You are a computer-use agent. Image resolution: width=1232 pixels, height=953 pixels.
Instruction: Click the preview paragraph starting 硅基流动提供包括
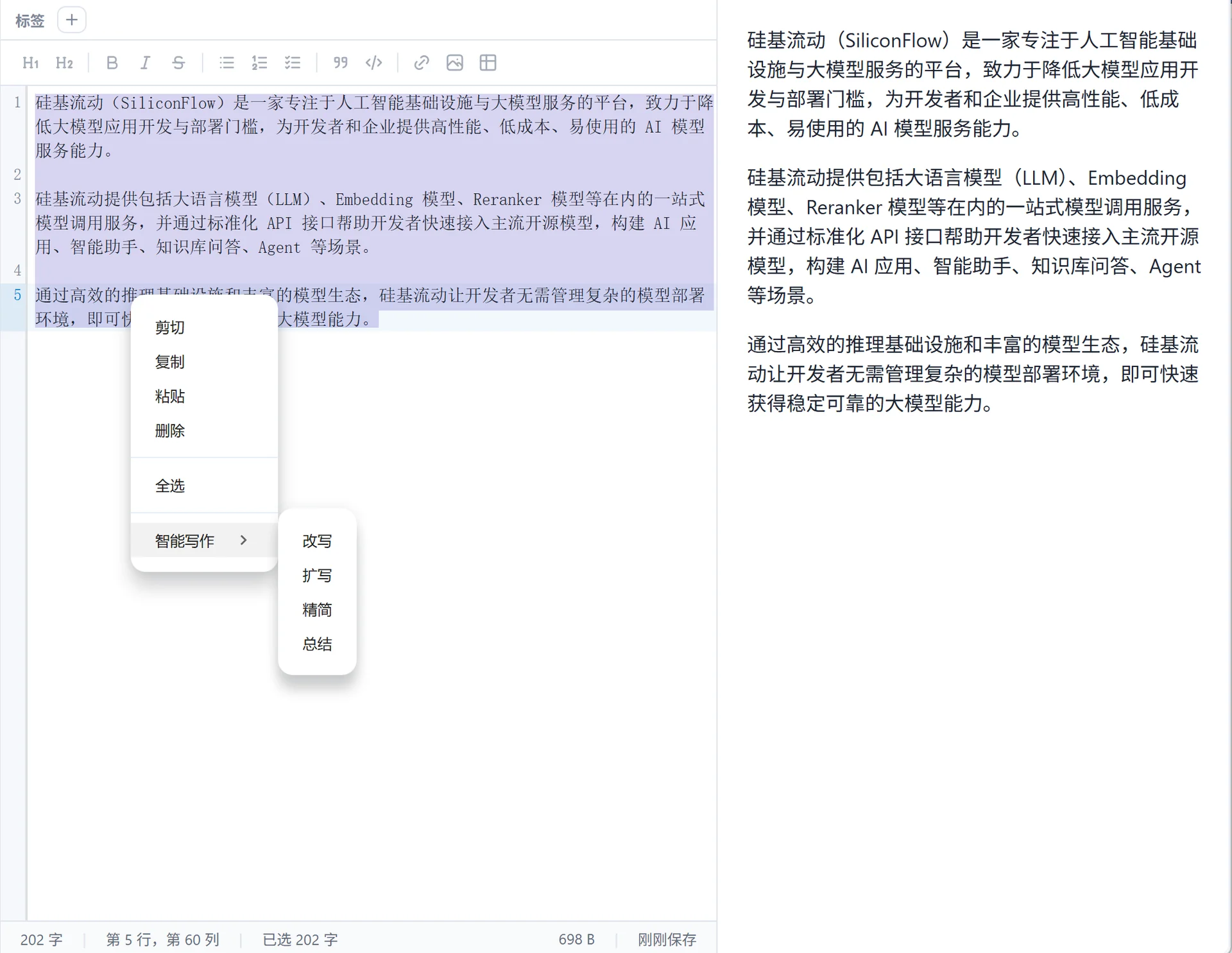[974, 236]
